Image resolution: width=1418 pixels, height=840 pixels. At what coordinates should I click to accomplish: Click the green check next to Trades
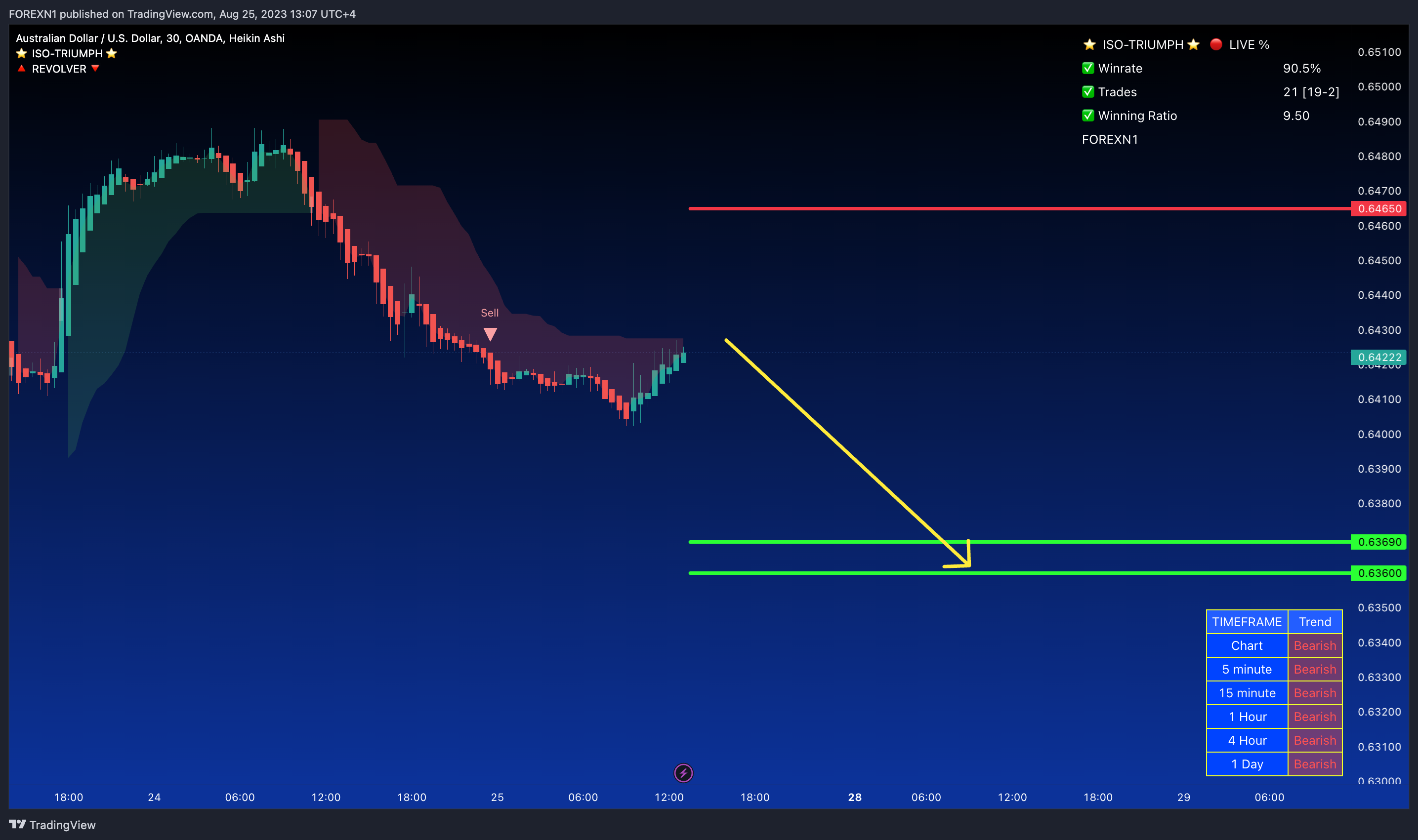(1088, 92)
